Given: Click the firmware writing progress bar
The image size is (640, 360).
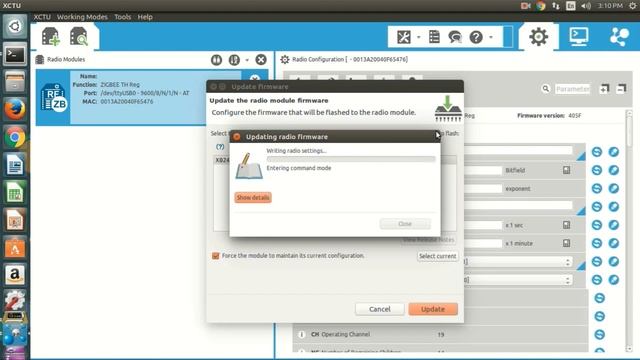Looking at the screenshot, I should pyautogui.click(x=351, y=159).
